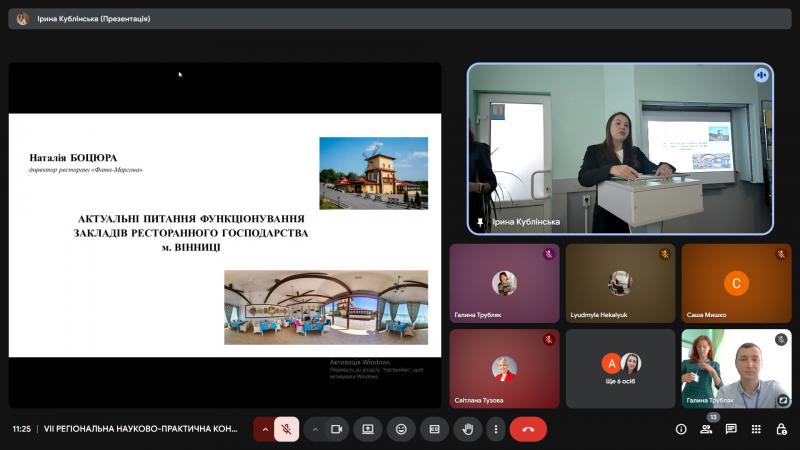The height and width of the screenshot is (450, 800).
Task: Toggle the camera on or off
Action: pos(337,429)
